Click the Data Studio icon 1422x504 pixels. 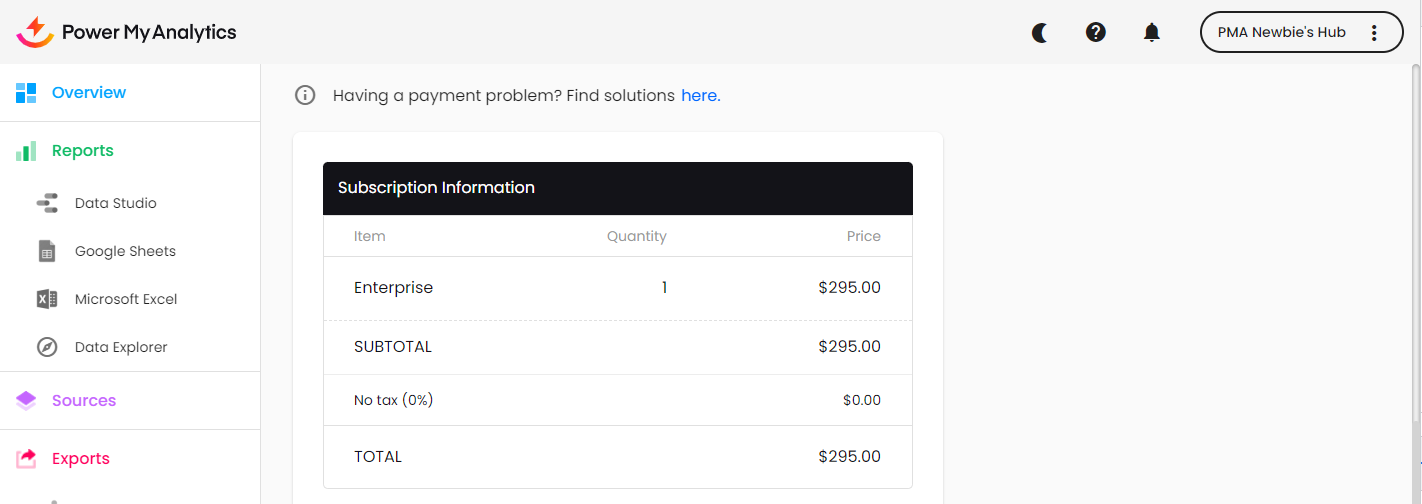(x=47, y=203)
